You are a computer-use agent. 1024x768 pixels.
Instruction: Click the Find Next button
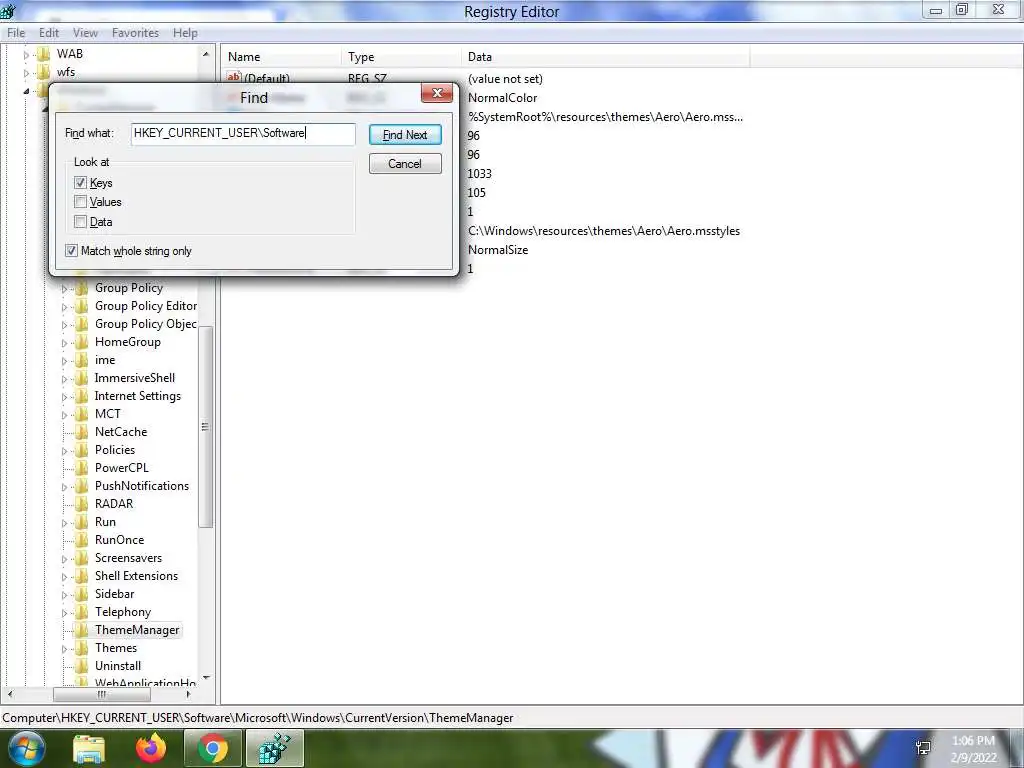pos(405,135)
